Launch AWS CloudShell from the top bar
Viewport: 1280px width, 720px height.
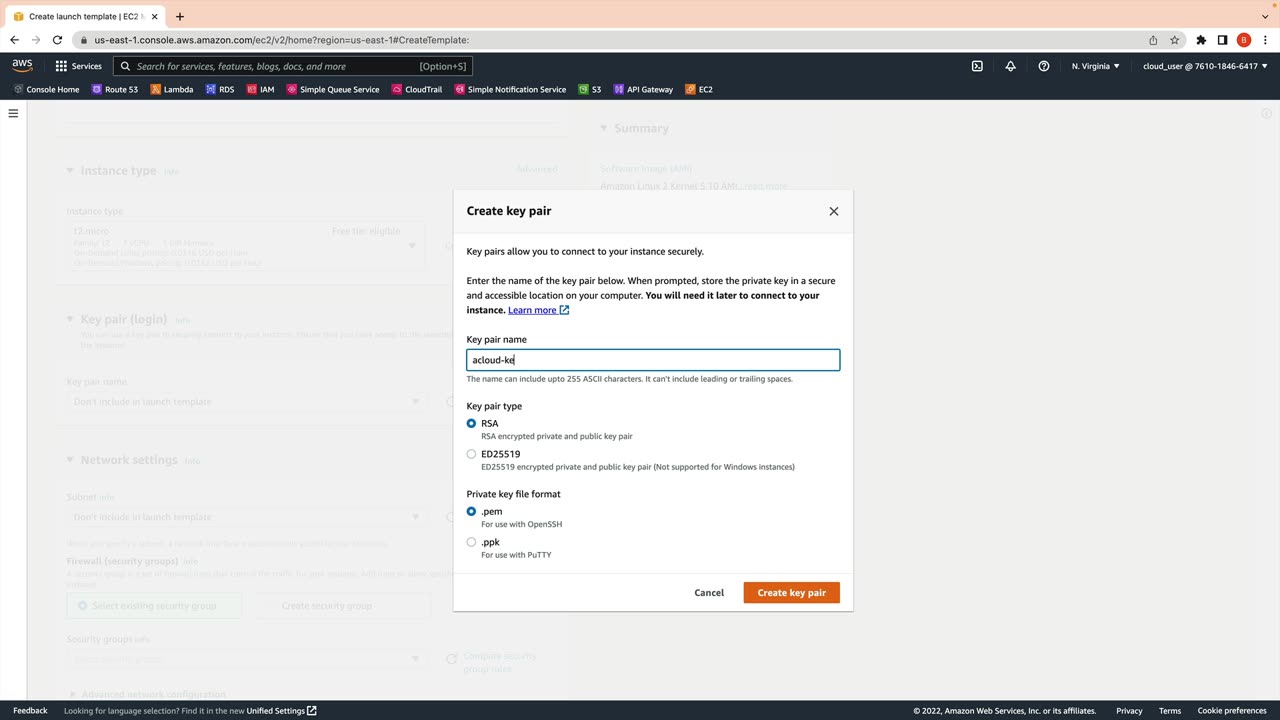(x=977, y=66)
